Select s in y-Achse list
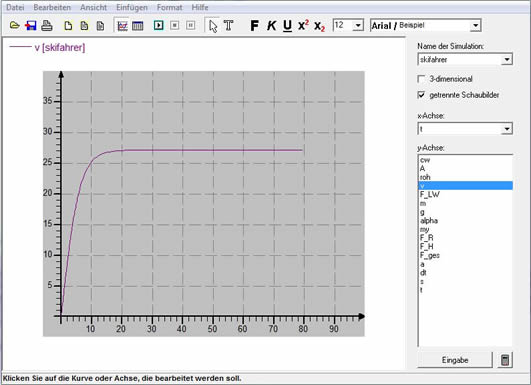The image size is (531, 385). 465,281
